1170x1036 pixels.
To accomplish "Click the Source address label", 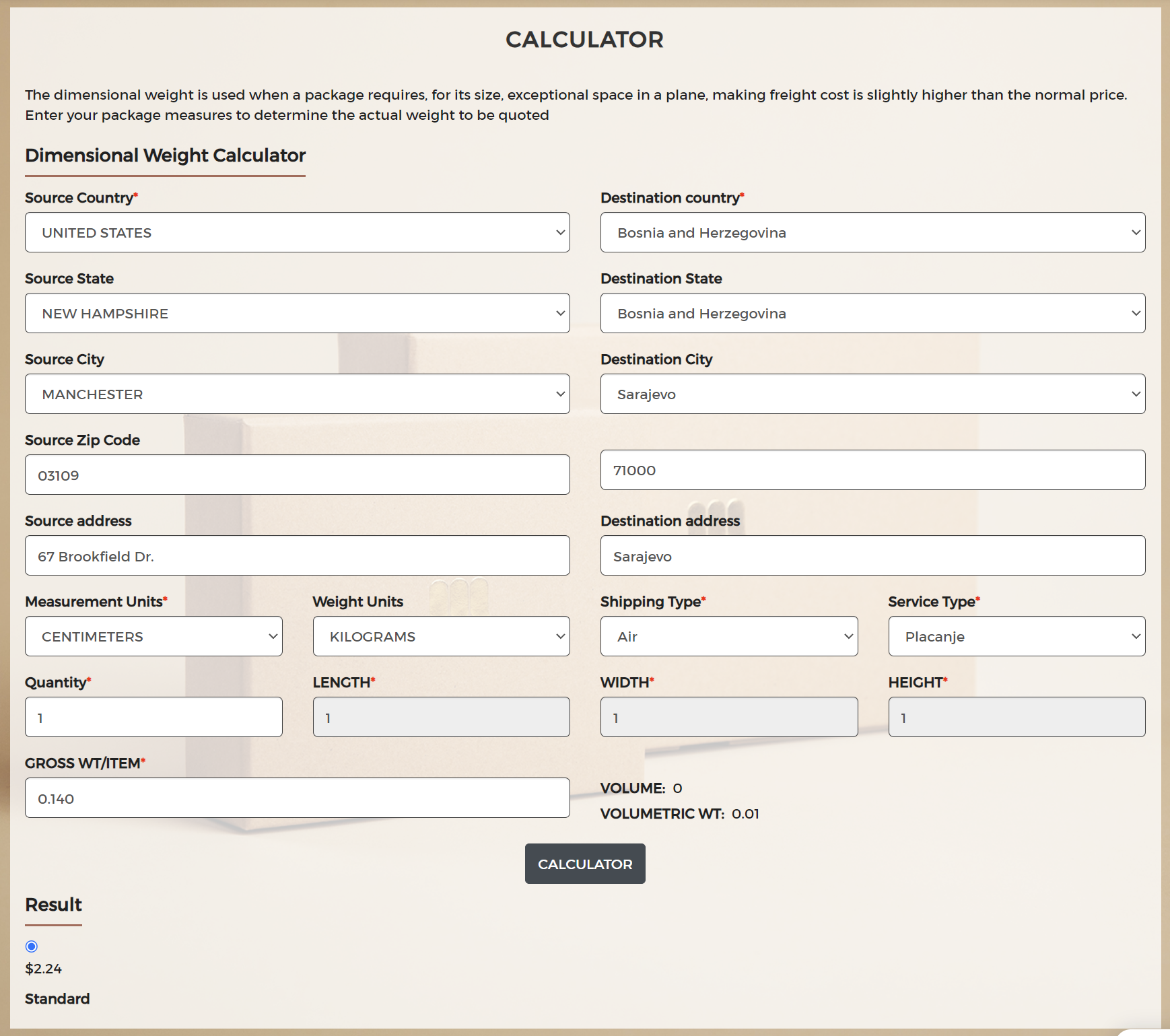I will tap(78, 521).
